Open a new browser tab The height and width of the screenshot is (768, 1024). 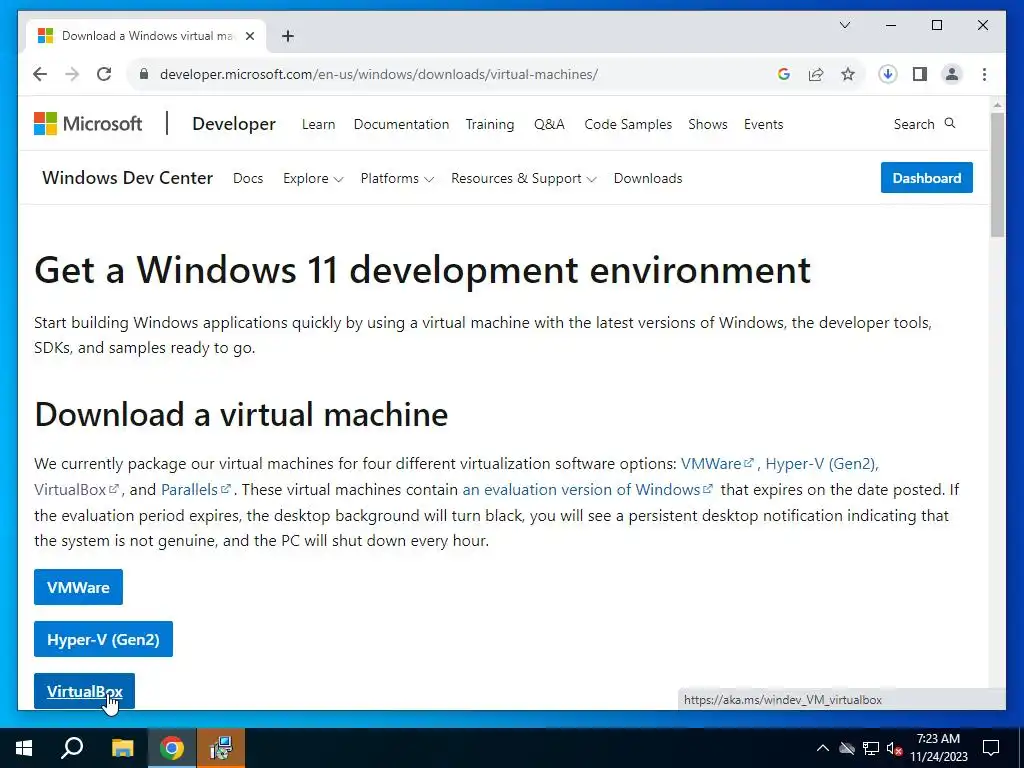288,36
